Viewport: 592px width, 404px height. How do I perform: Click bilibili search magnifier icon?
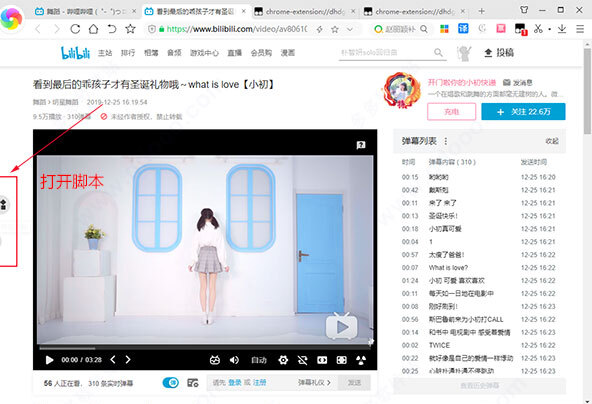[x=438, y=52]
